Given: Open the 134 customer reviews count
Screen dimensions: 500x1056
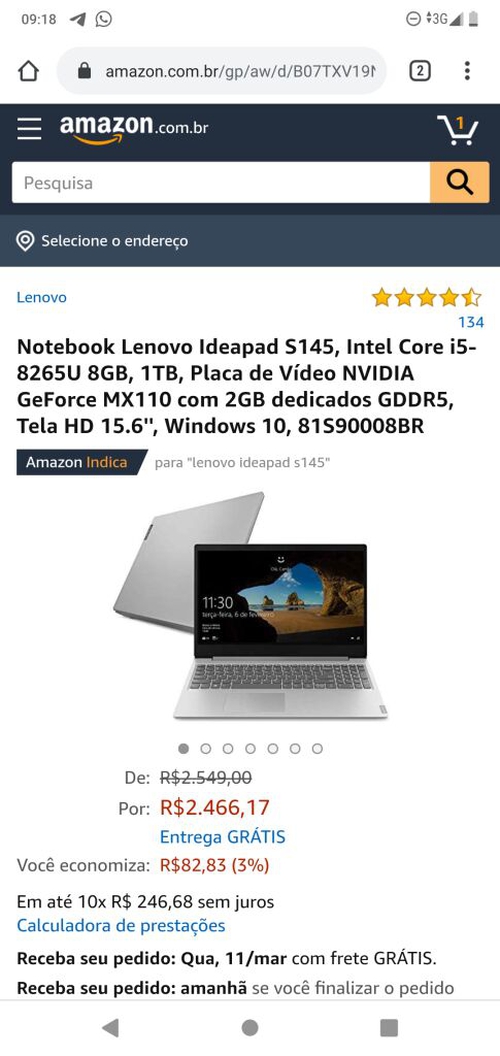Looking at the screenshot, I should tap(471, 323).
